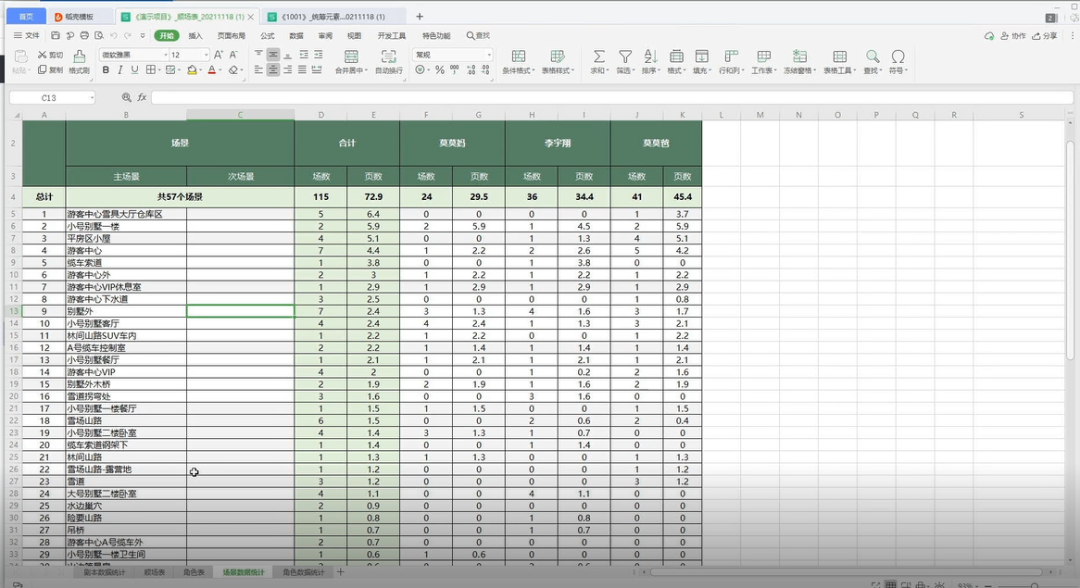Click the Print Preview icon
The width and height of the screenshot is (1080, 588).
point(98,35)
